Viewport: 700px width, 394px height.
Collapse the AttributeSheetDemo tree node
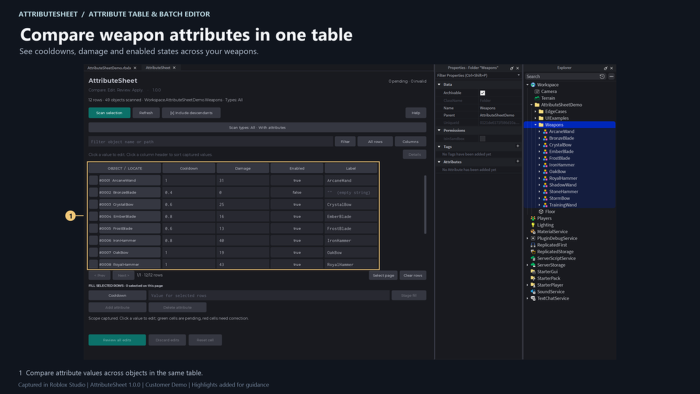(x=531, y=105)
